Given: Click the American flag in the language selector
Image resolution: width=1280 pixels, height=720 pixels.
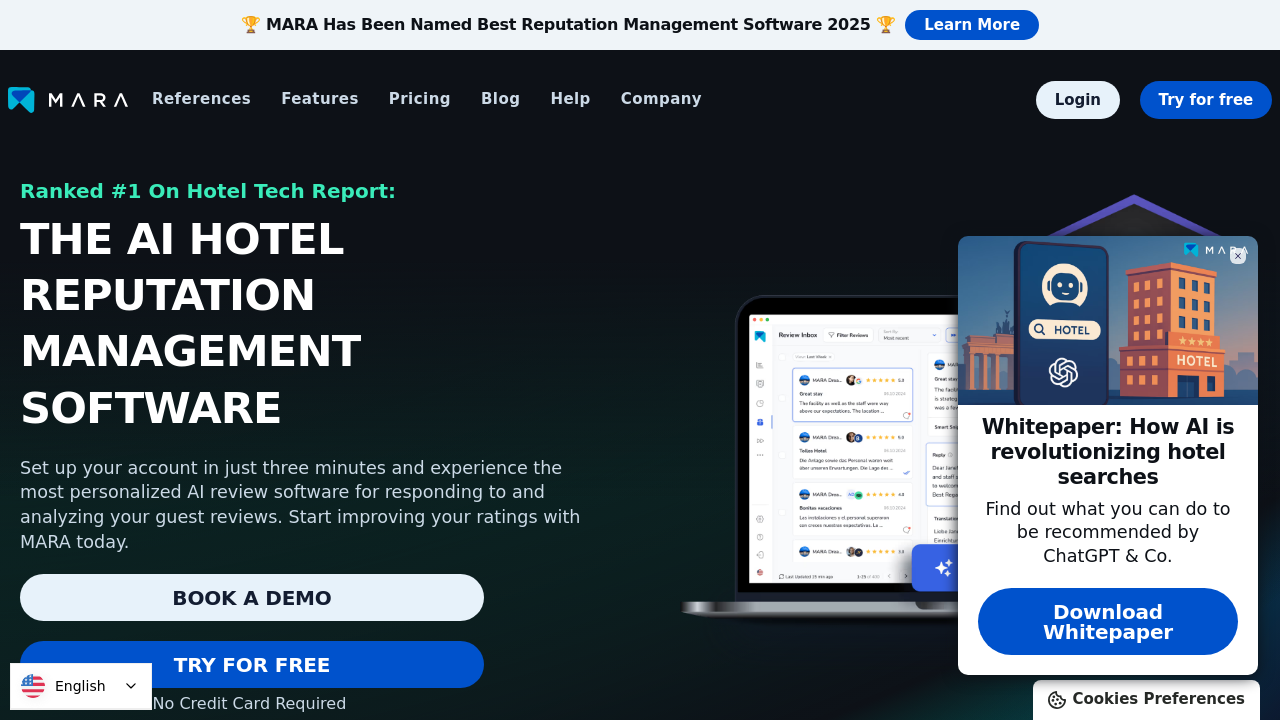Looking at the screenshot, I should point(33,686).
